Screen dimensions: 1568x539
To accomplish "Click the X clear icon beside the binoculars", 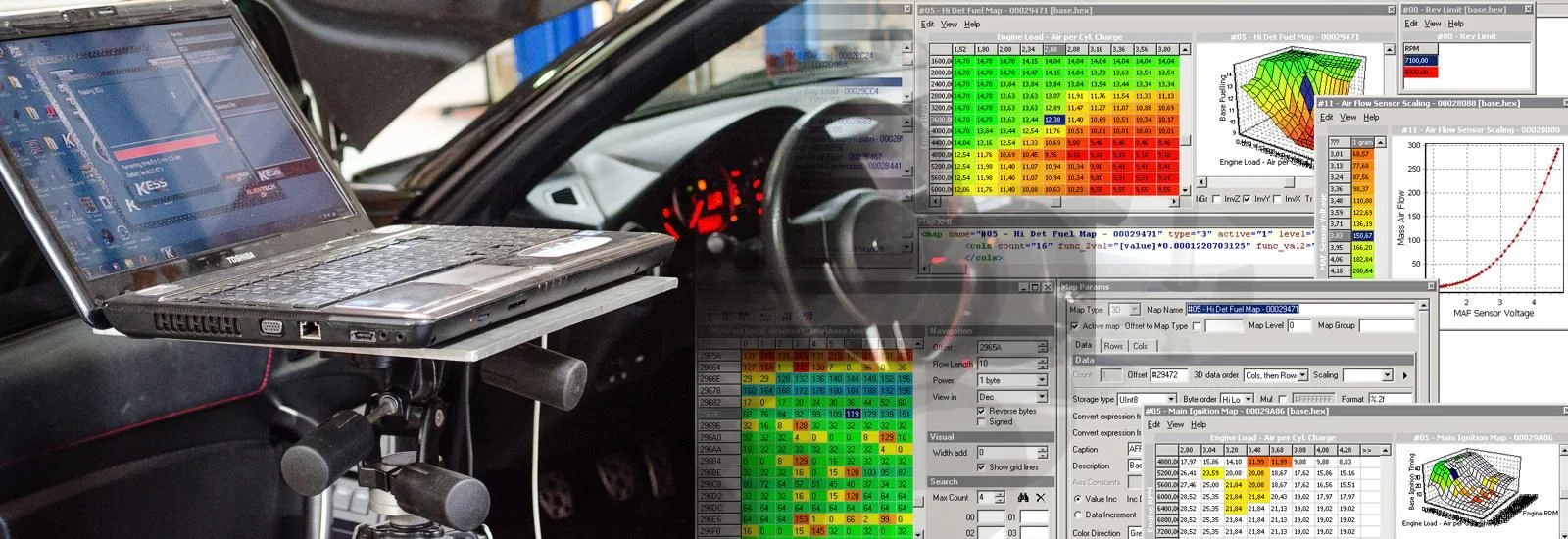I will pos(1041,498).
